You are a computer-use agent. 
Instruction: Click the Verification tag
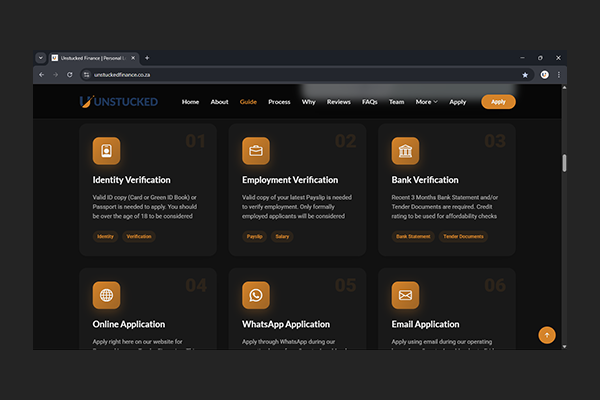[139, 237]
